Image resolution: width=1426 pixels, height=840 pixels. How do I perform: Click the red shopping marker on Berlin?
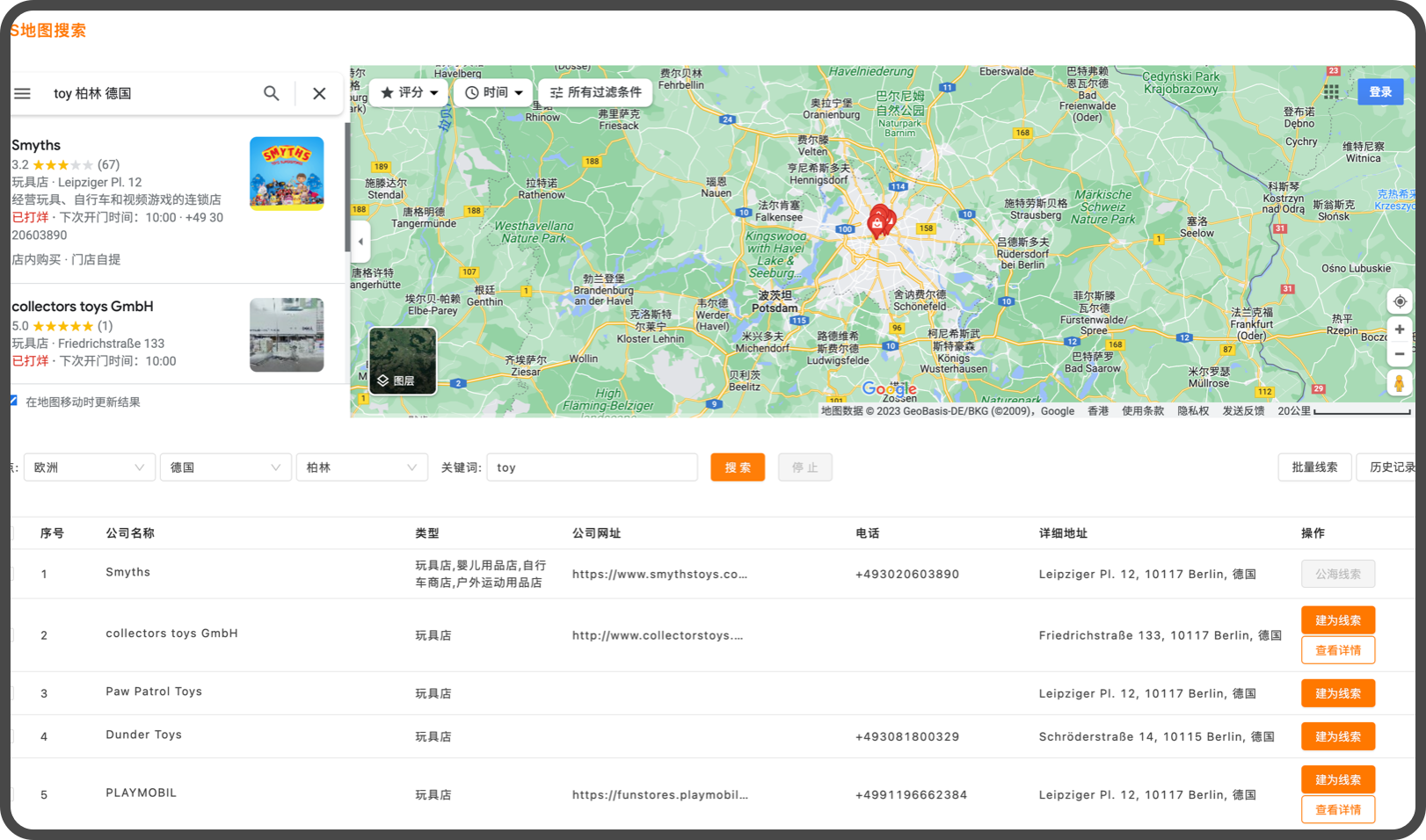click(877, 225)
